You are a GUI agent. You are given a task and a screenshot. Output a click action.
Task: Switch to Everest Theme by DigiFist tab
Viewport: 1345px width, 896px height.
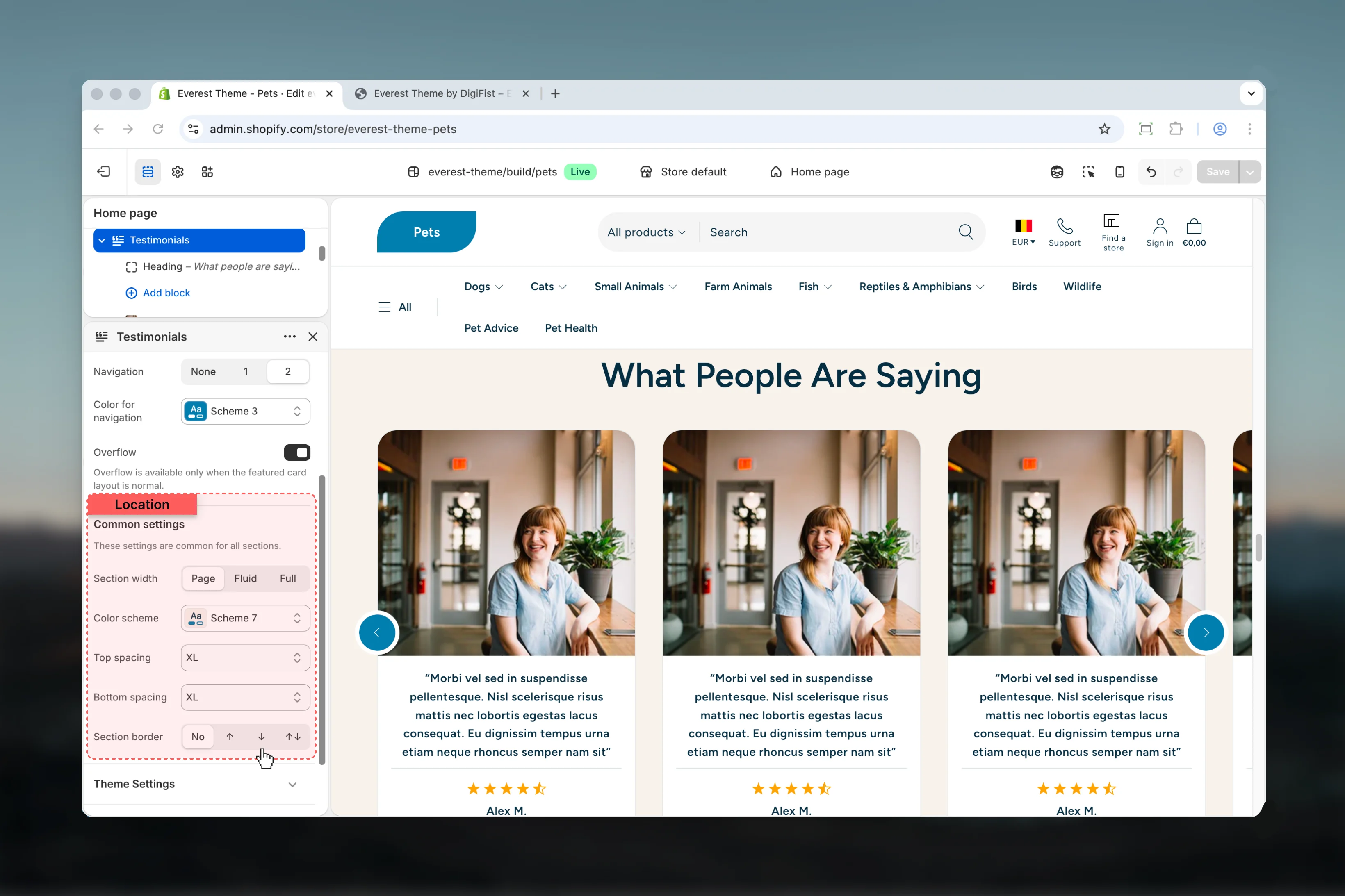[x=441, y=93]
